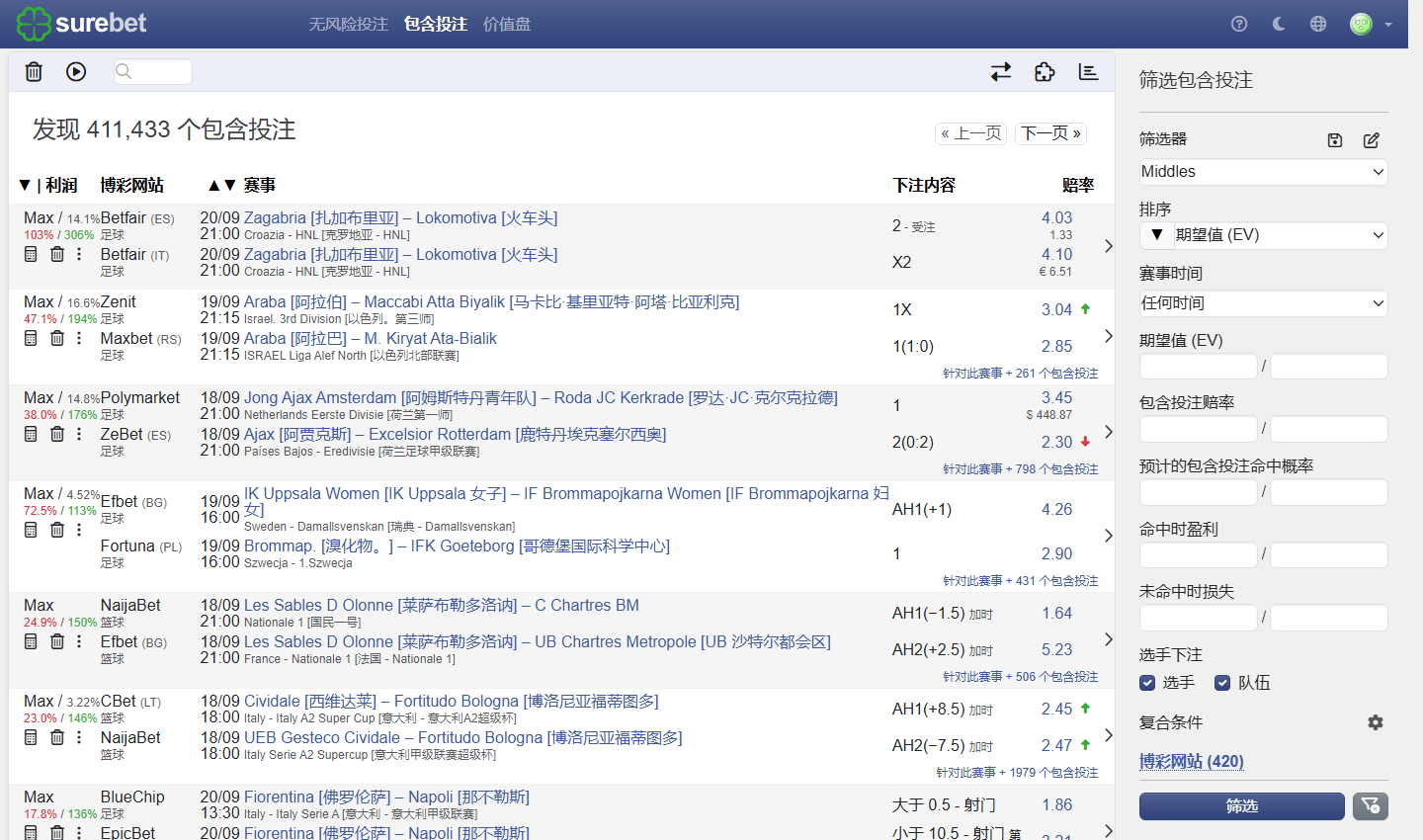Click the swap arrows icon in the toolbar
This screenshot has width=1423, height=840.
pyautogui.click(x=1001, y=71)
